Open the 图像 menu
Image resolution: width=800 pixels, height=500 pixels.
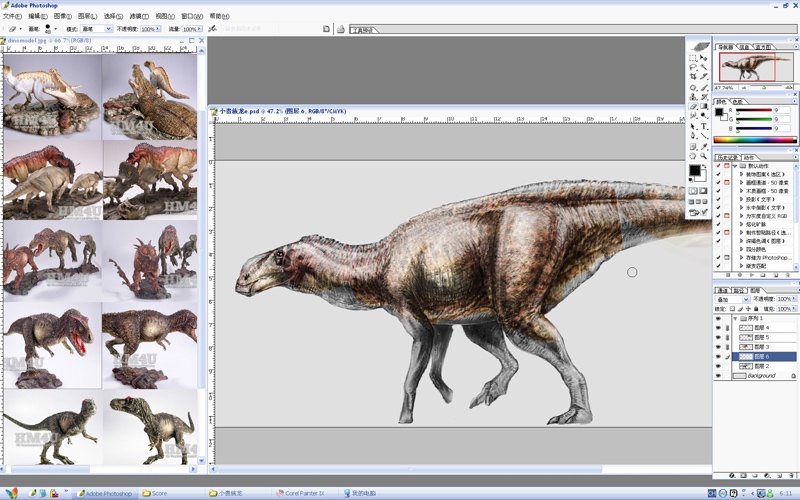click(x=63, y=16)
